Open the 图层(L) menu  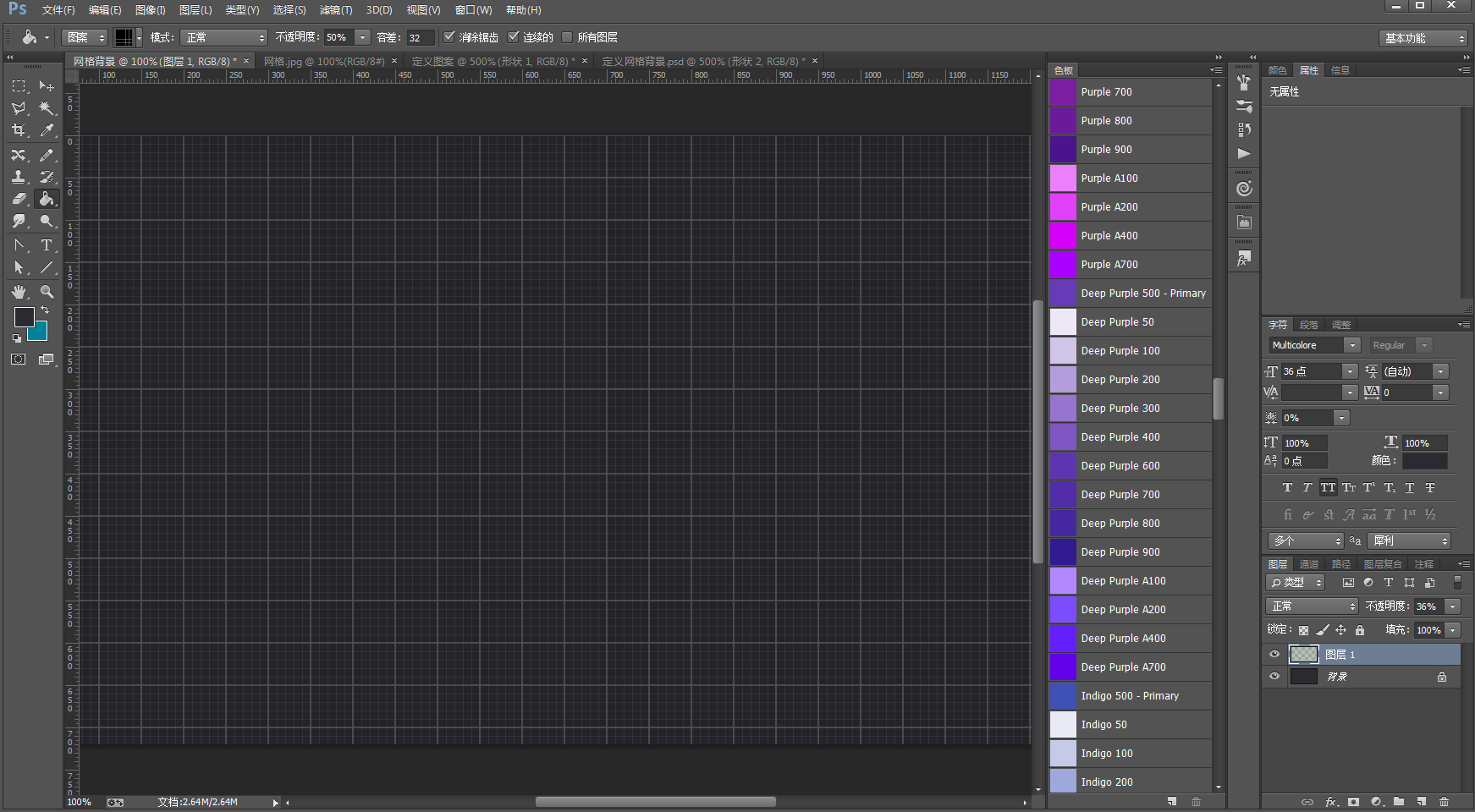point(195,10)
